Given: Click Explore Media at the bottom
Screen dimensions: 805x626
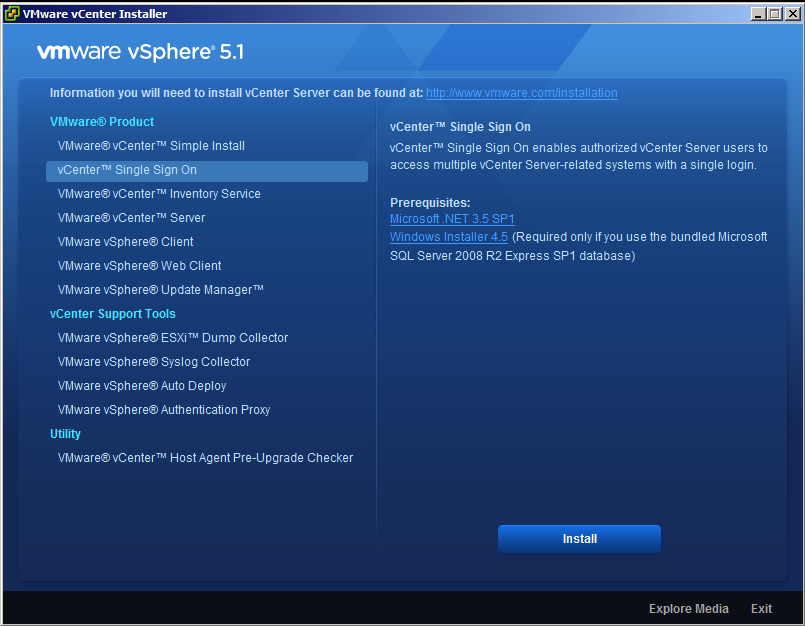Looking at the screenshot, I should pos(688,609).
